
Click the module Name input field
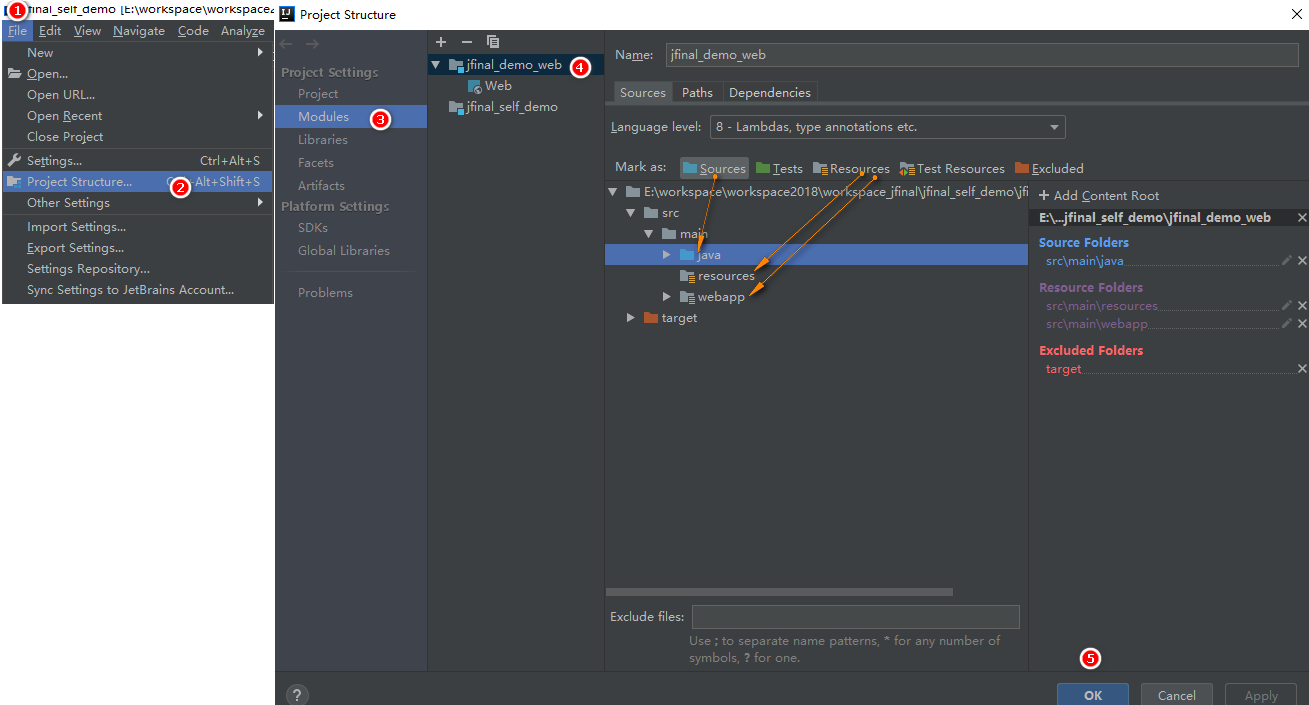[982, 55]
